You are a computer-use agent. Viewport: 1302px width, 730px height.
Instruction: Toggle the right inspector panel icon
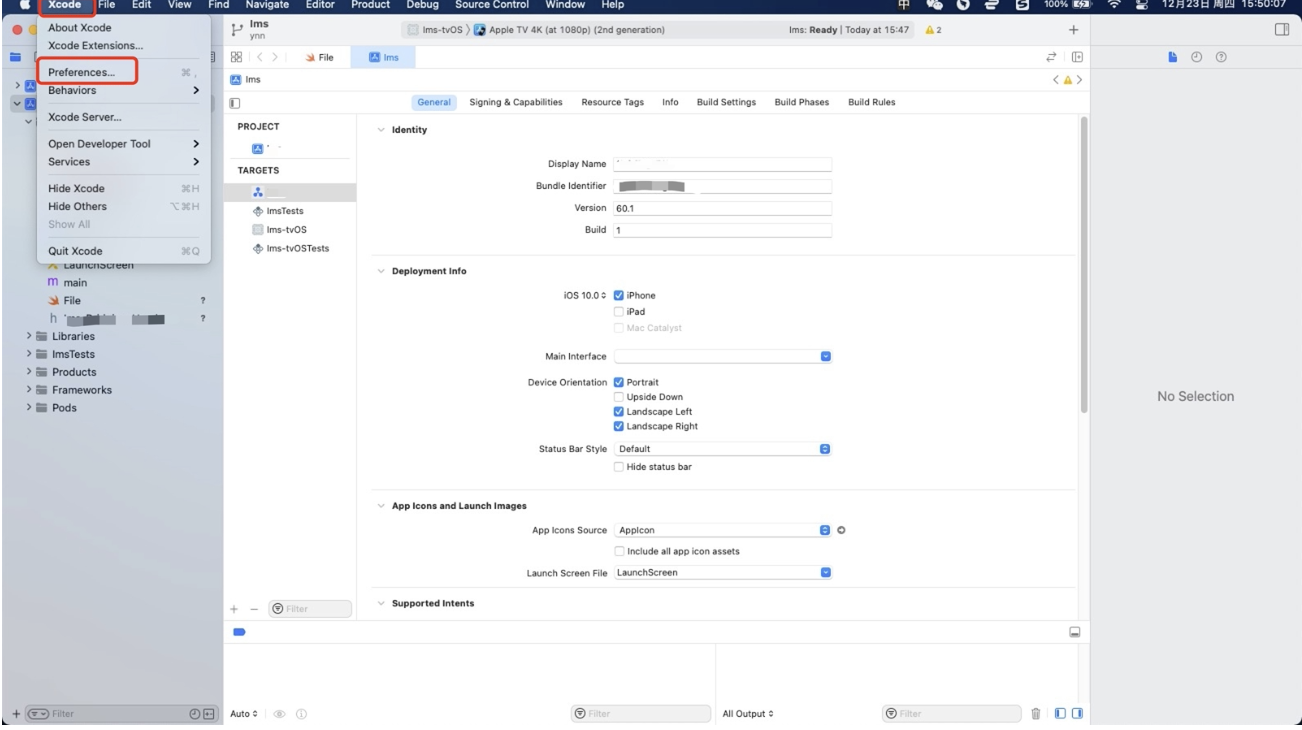pos(1281,30)
